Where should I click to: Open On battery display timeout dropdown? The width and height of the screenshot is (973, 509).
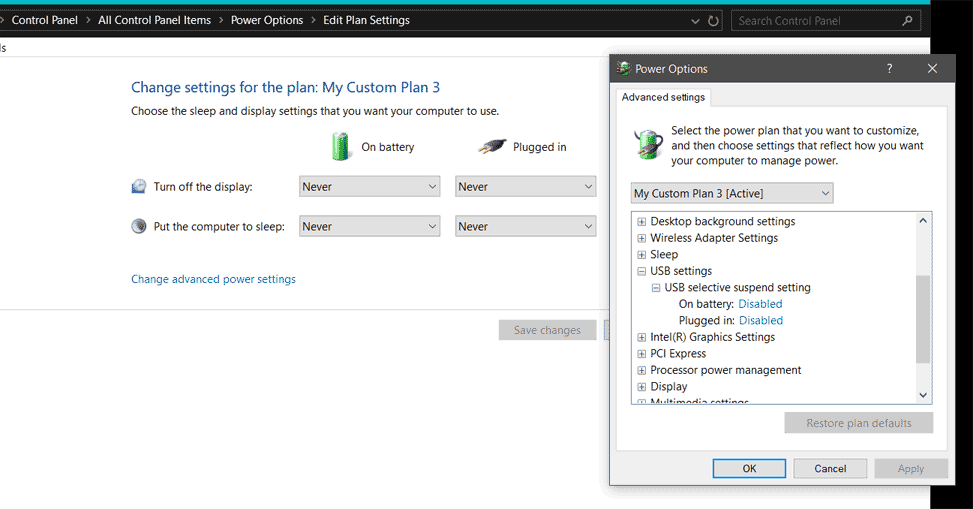[369, 187]
